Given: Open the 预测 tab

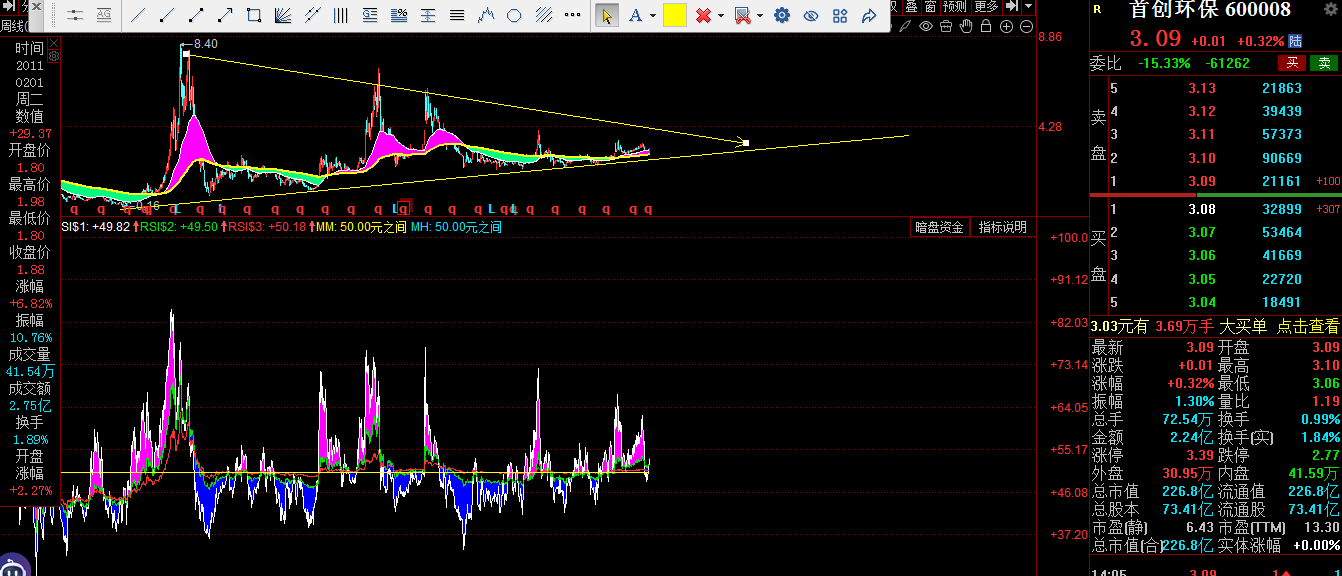Looking at the screenshot, I should point(955,6).
